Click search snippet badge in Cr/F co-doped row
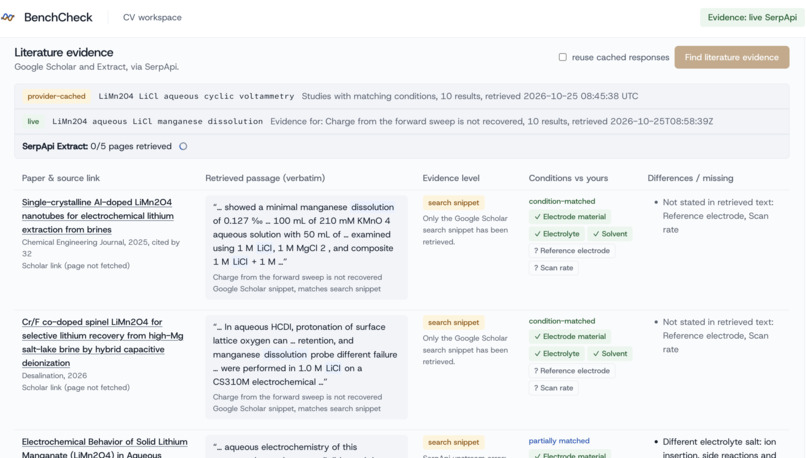This screenshot has height=458, width=806. click(453, 322)
